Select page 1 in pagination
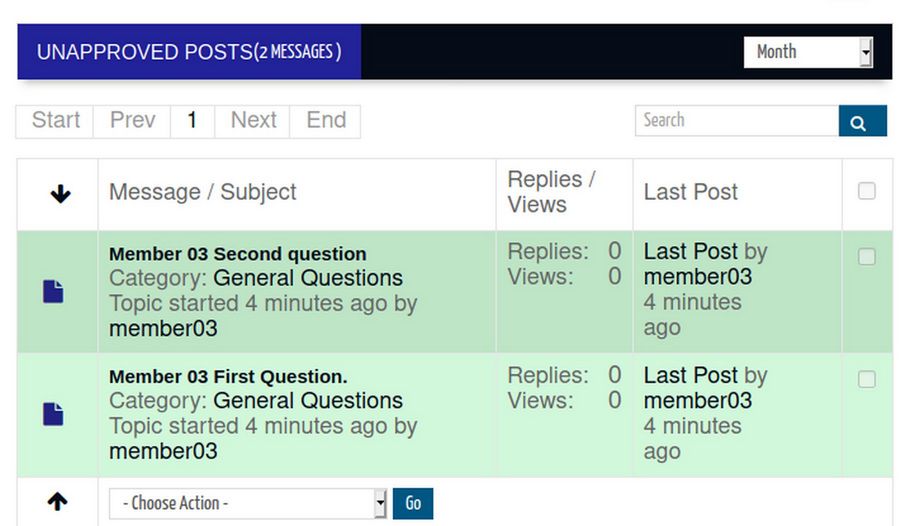 point(192,121)
